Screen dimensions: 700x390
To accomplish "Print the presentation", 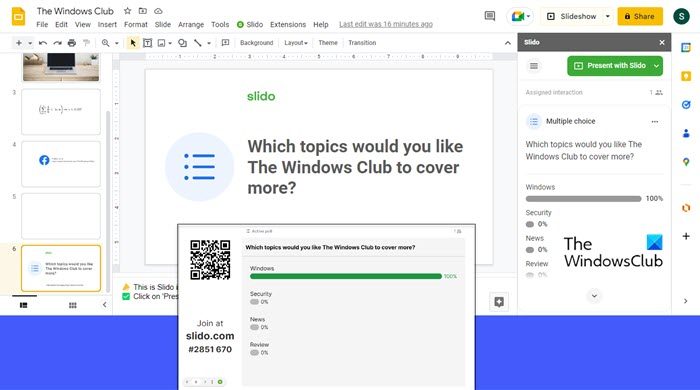I will [x=72, y=43].
